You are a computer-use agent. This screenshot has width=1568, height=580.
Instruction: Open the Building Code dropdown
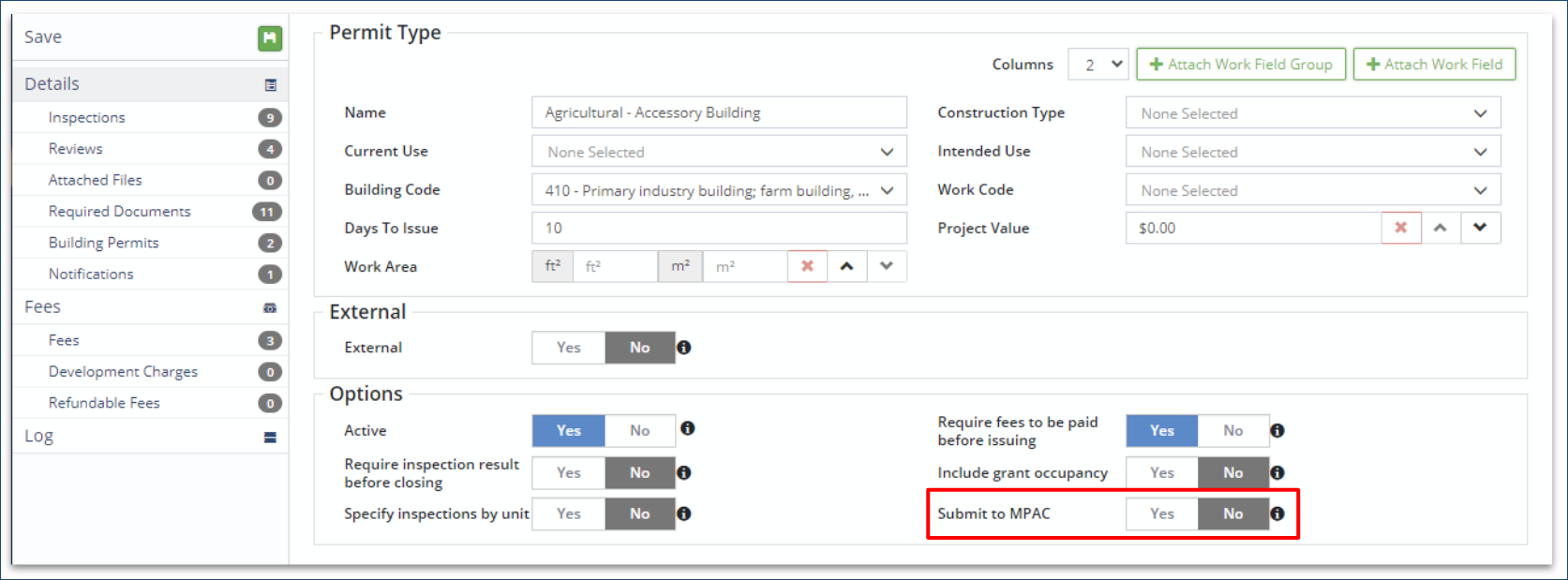click(x=719, y=190)
